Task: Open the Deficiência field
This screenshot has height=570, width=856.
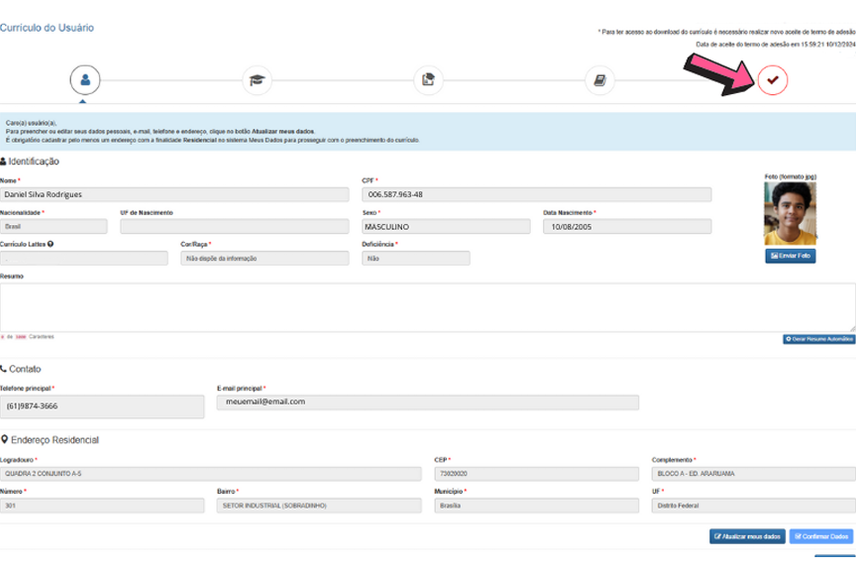Action: click(415, 258)
